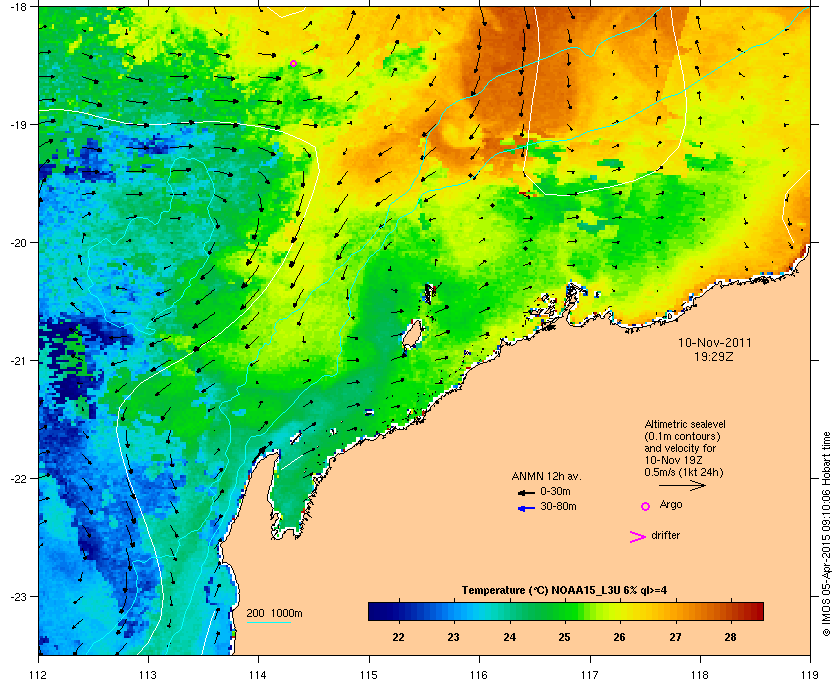Click the '0.5m/s (1kt 24h)' velocity text
This screenshot has width=840, height=680.
(x=684, y=473)
